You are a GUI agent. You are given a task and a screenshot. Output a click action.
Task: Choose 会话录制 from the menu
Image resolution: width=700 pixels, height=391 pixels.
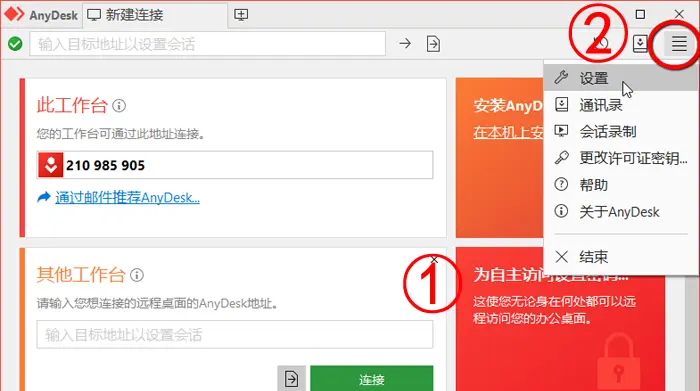coord(621,132)
